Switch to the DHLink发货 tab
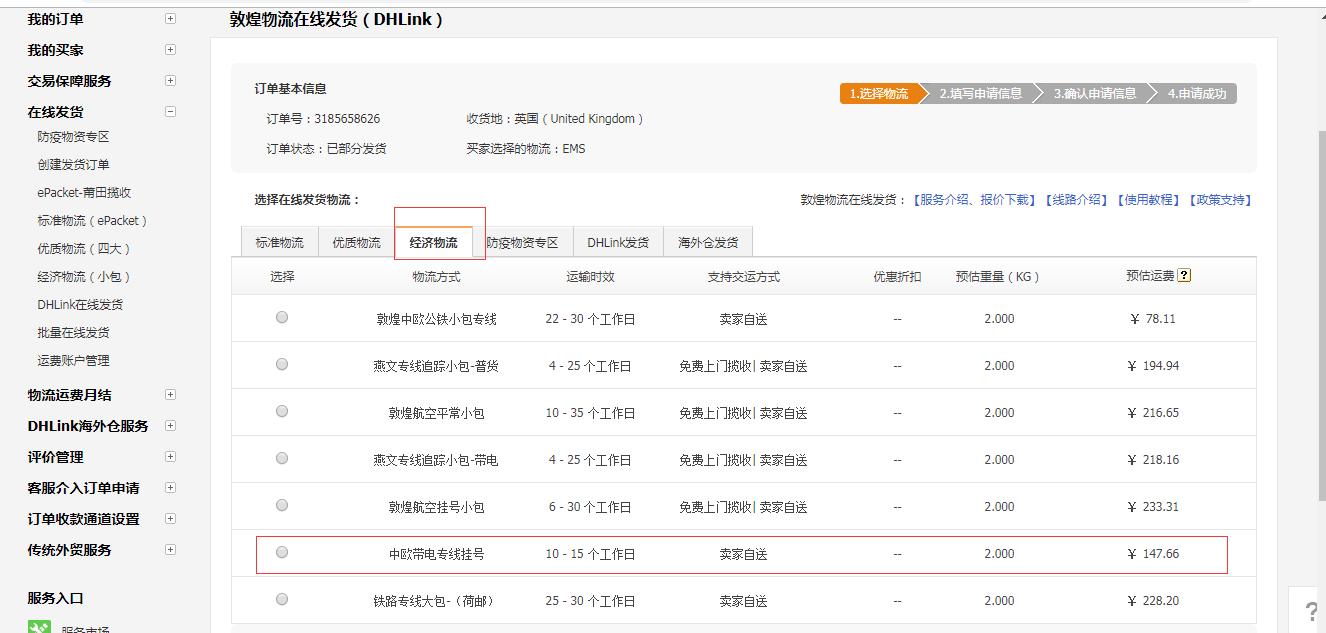 tap(618, 240)
